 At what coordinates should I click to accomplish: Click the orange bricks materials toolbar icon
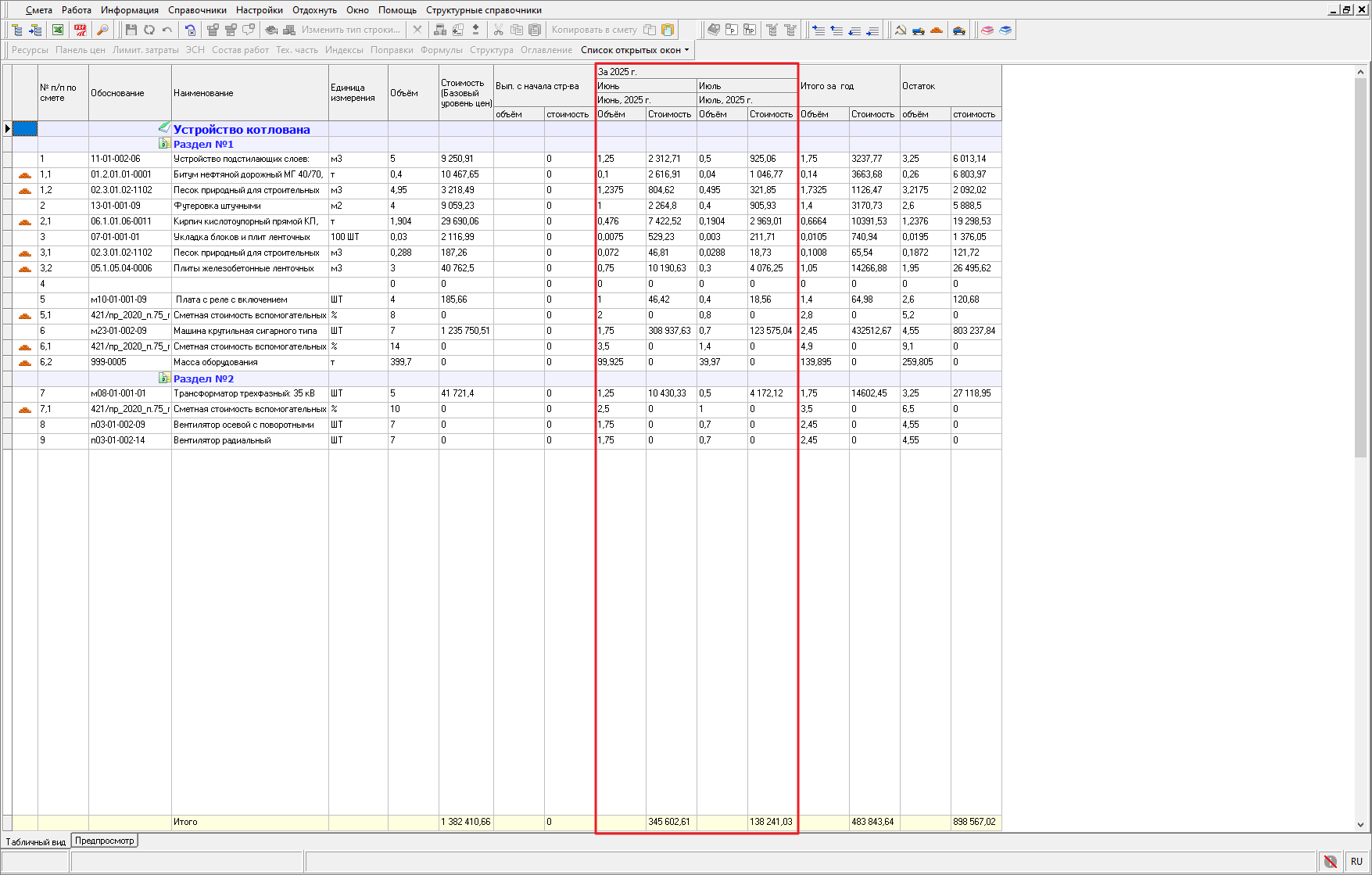click(x=937, y=30)
